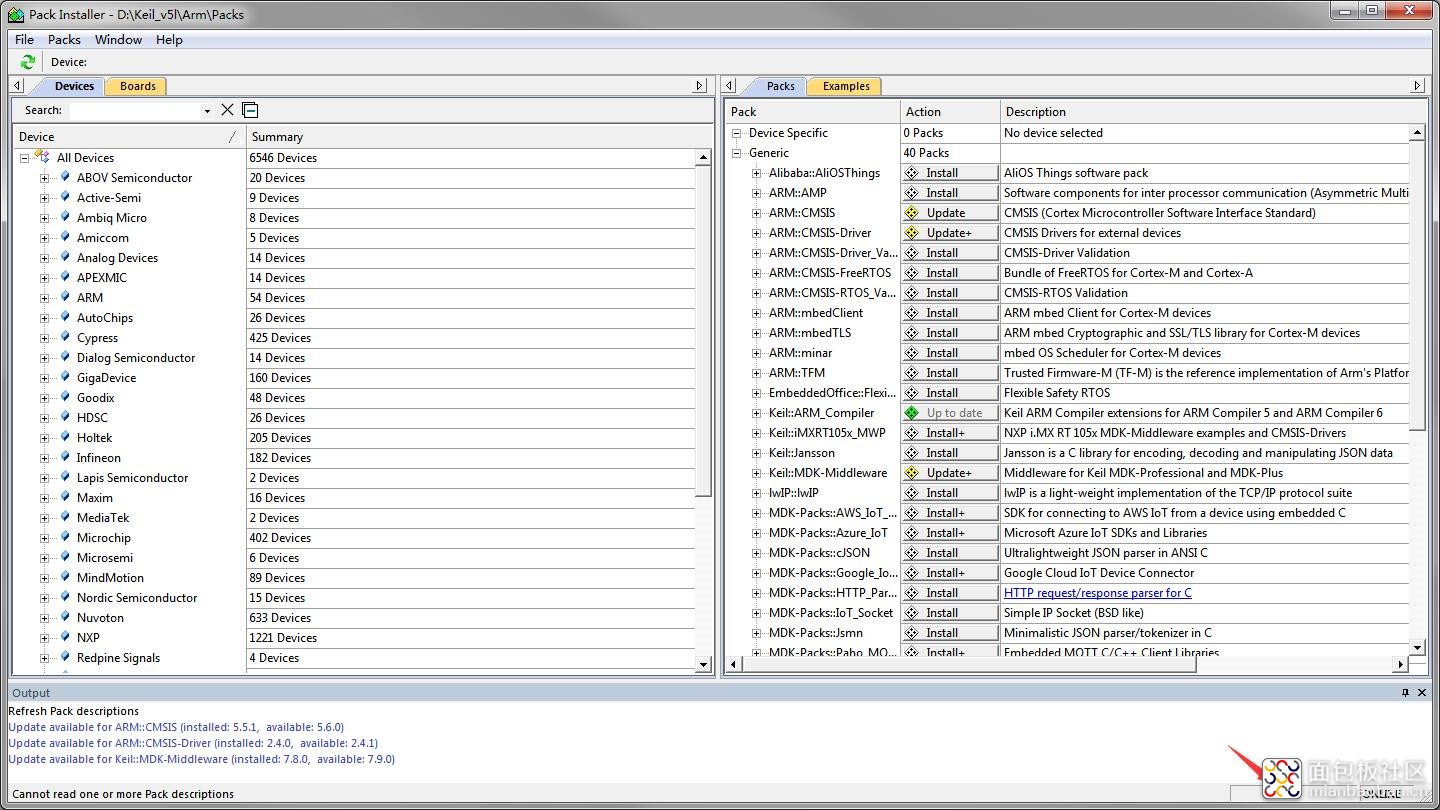The image size is (1440, 810).
Task: Open the Help menu
Action: [169, 40]
